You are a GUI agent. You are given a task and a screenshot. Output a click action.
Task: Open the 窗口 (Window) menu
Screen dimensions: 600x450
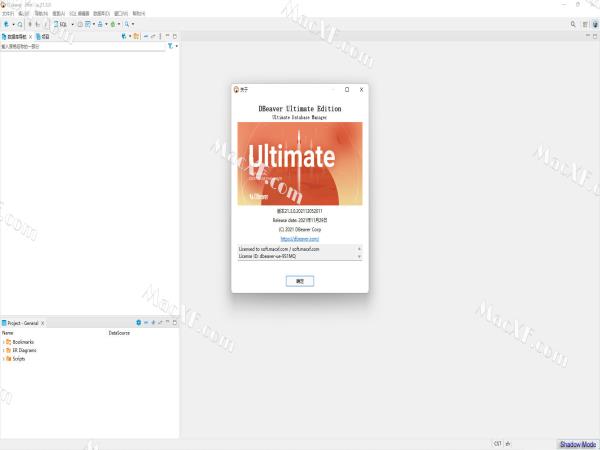[121, 13]
